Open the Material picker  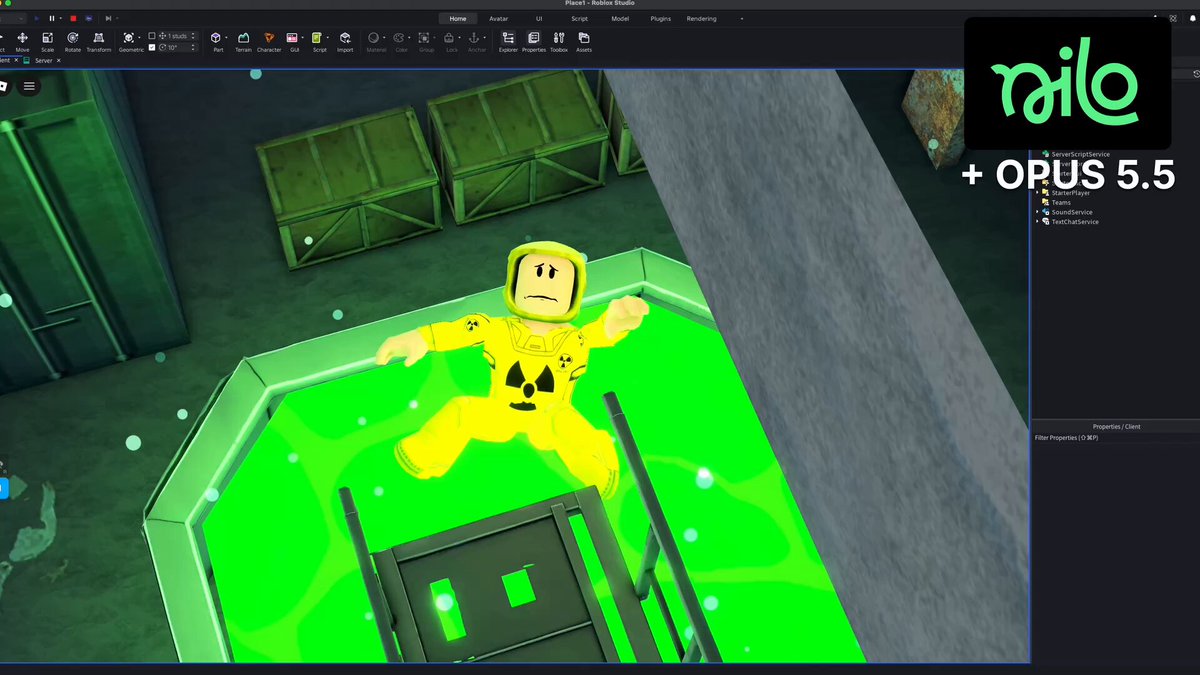pos(375,41)
